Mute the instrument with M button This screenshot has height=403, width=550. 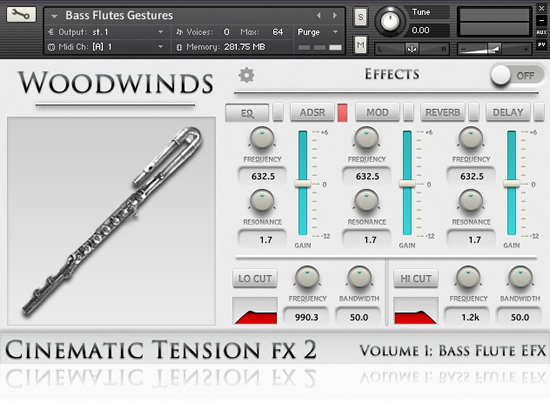[x=360, y=45]
